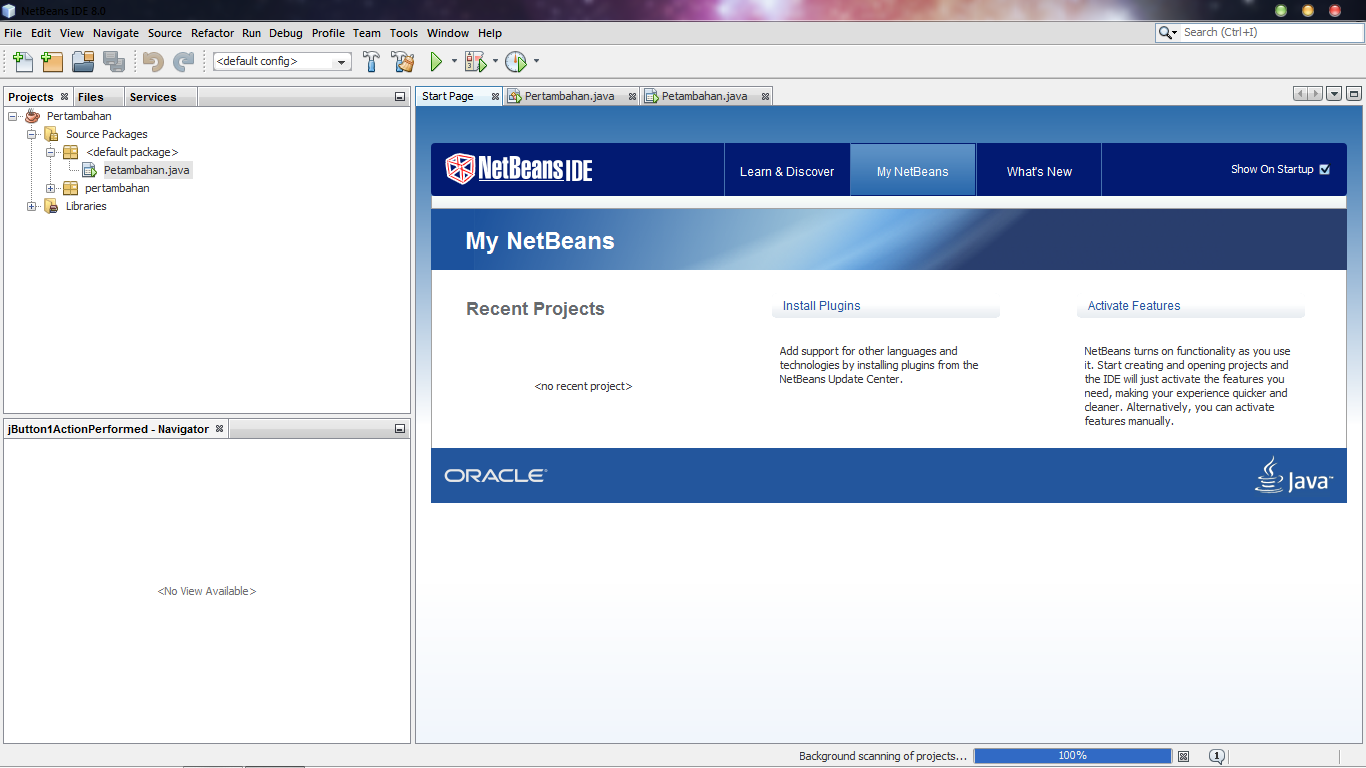Undo the last action
This screenshot has width=1366, height=768.
click(x=150, y=61)
